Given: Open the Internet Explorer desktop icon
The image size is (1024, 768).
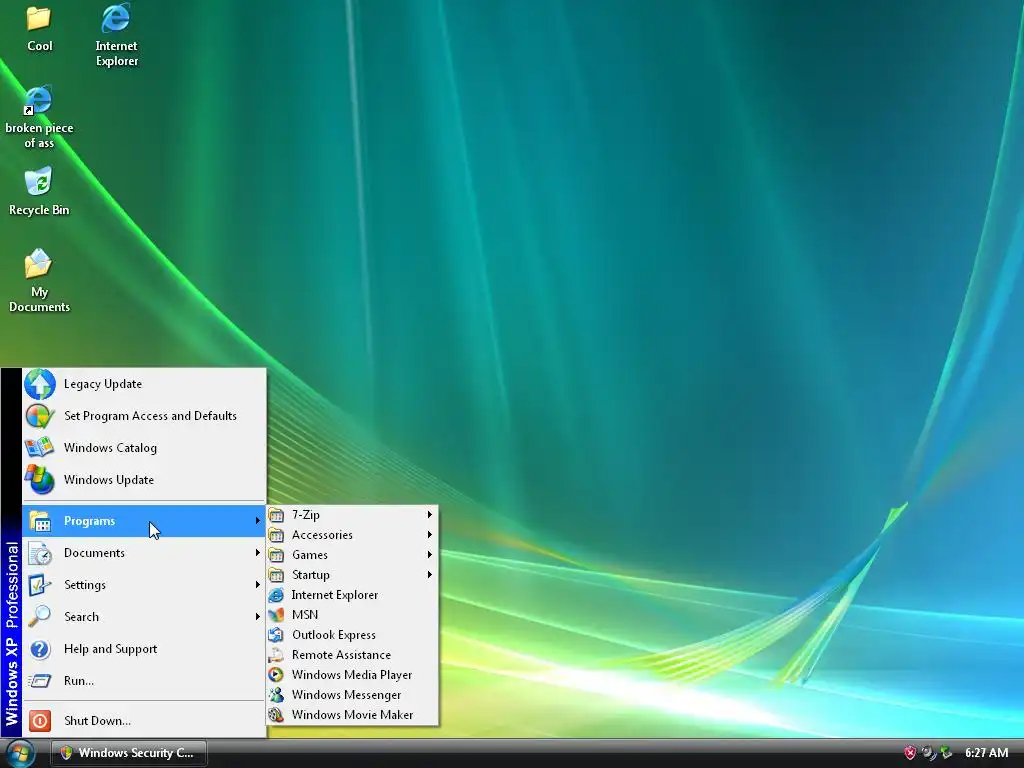Looking at the screenshot, I should [116, 35].
